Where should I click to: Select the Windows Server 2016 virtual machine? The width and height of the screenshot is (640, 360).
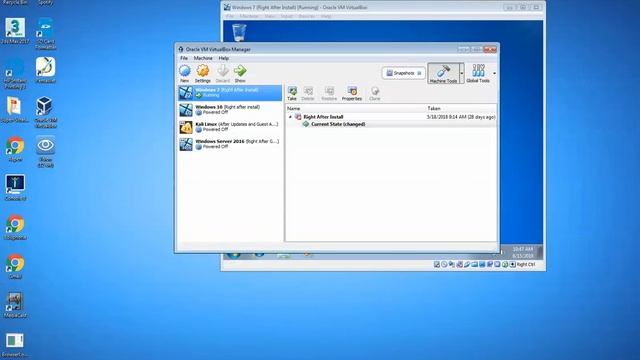230,144
